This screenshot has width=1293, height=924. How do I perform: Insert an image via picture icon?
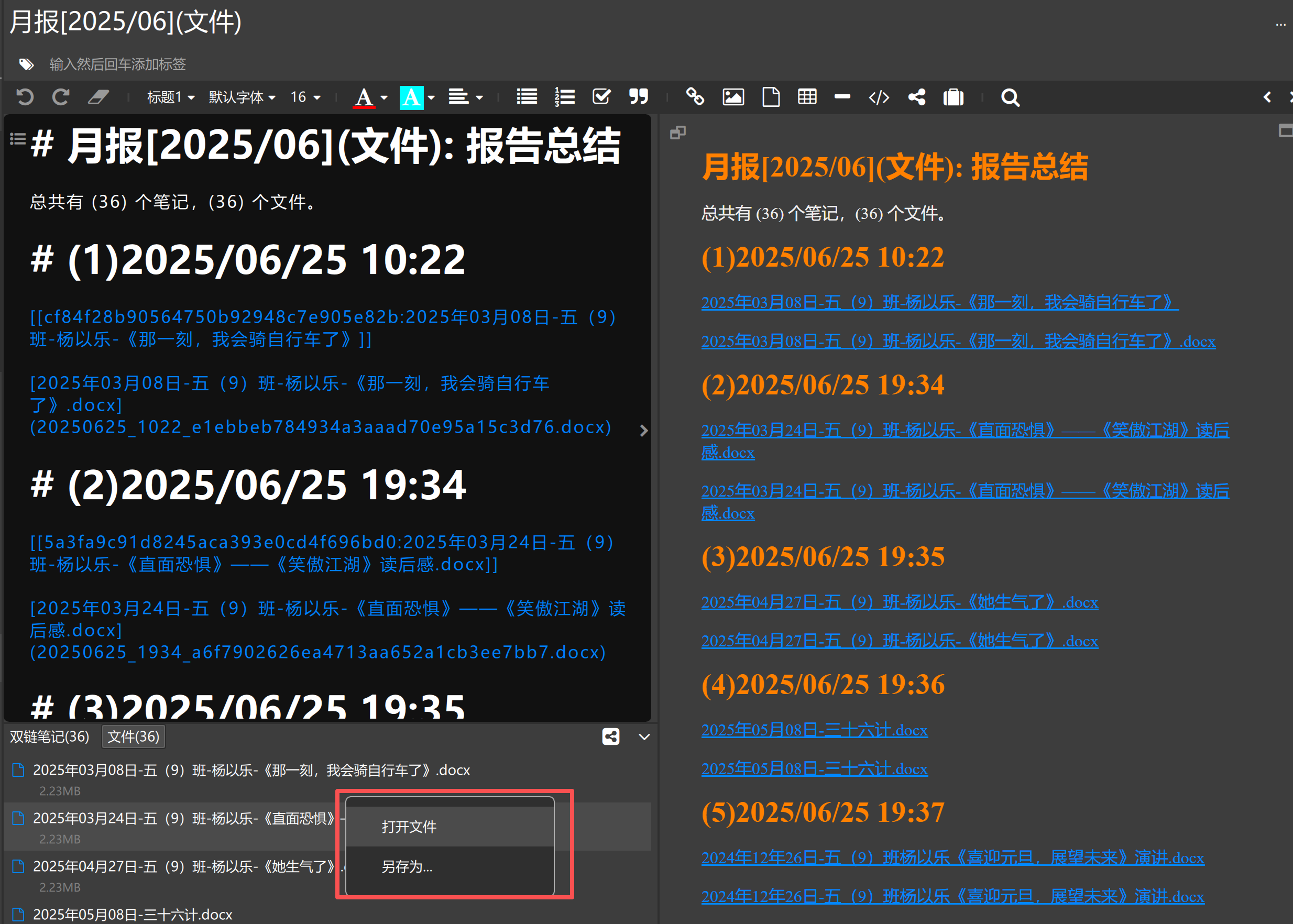732,97
